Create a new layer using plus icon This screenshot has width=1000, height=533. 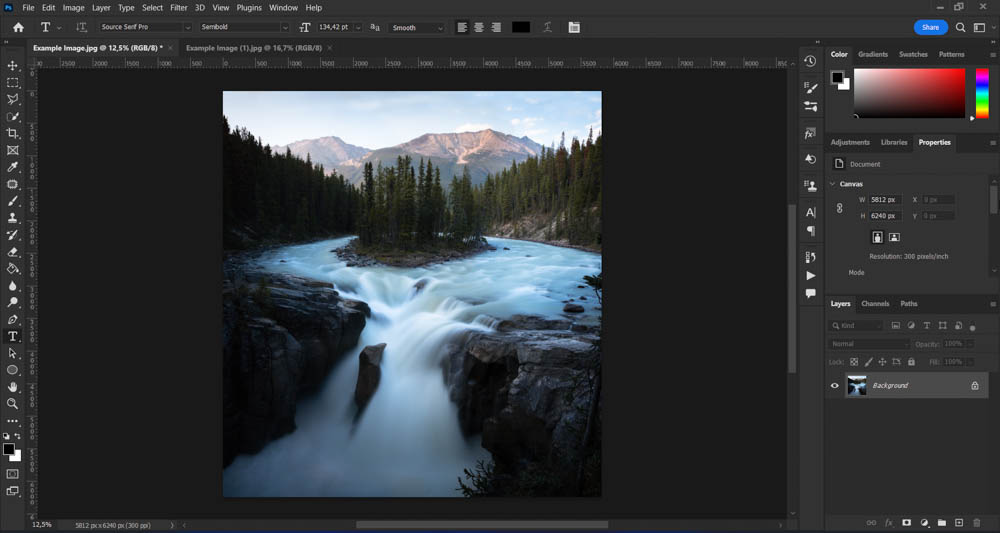click(x=958, y=523)
